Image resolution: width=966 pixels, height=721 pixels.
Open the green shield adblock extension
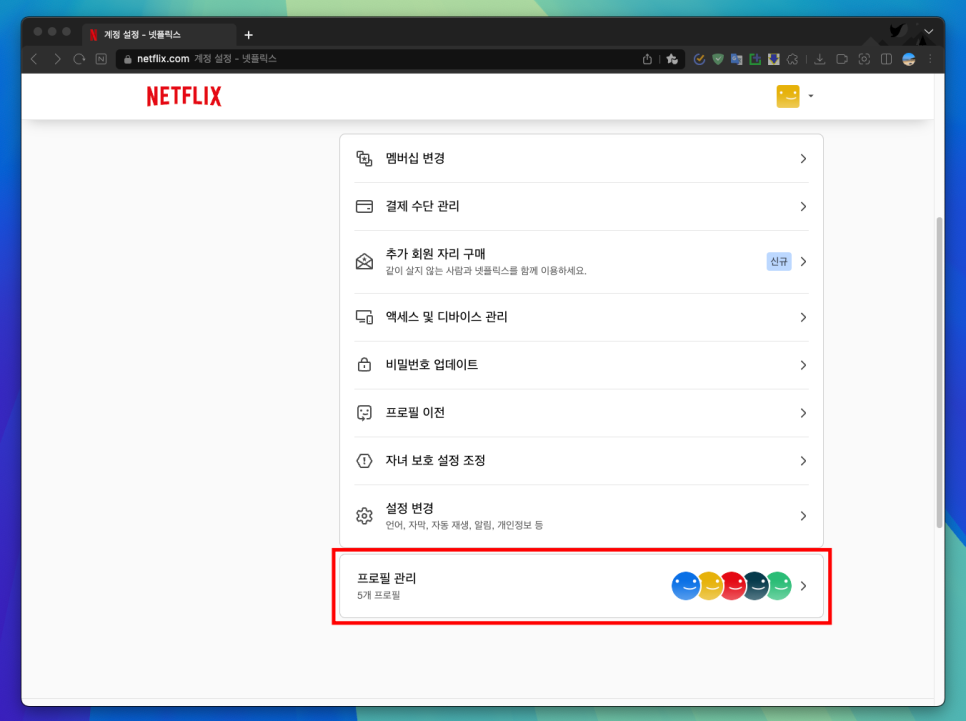pyautogui.click(x=718, y=59)
